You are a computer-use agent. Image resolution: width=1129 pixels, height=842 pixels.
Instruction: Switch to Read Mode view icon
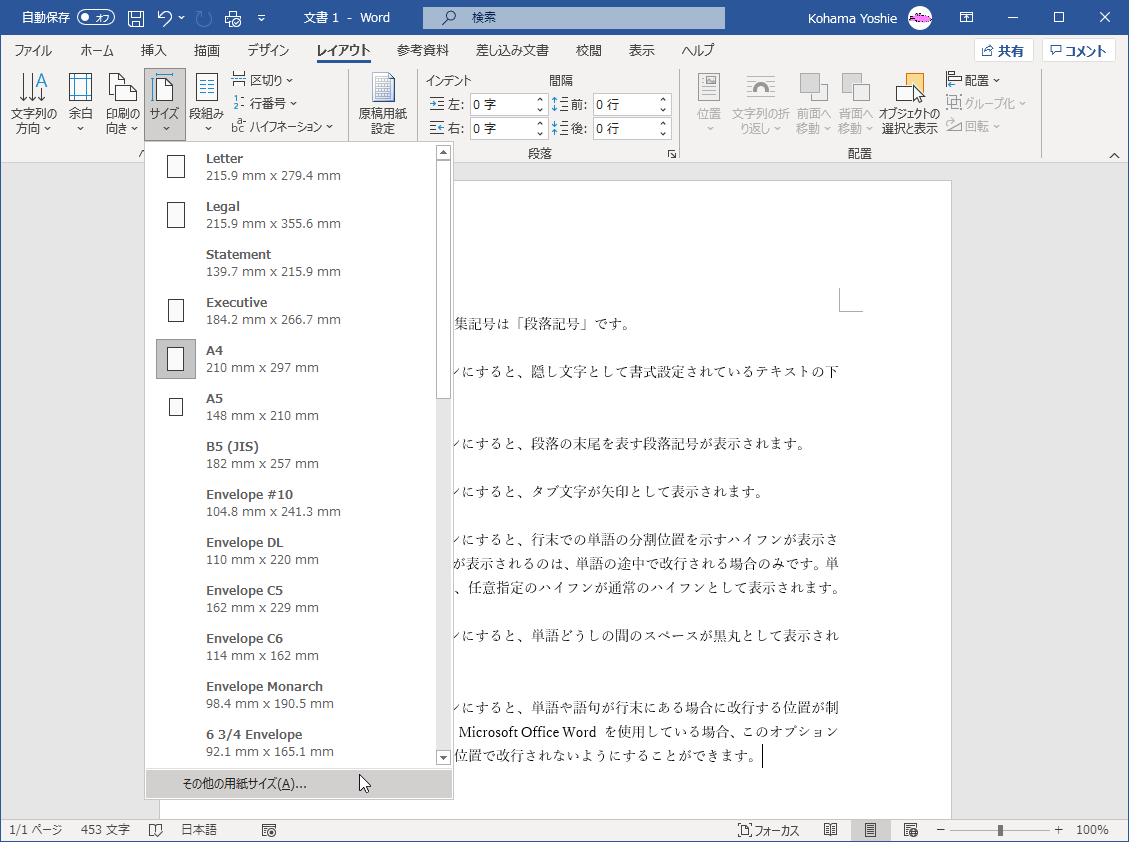coord(830,830)
